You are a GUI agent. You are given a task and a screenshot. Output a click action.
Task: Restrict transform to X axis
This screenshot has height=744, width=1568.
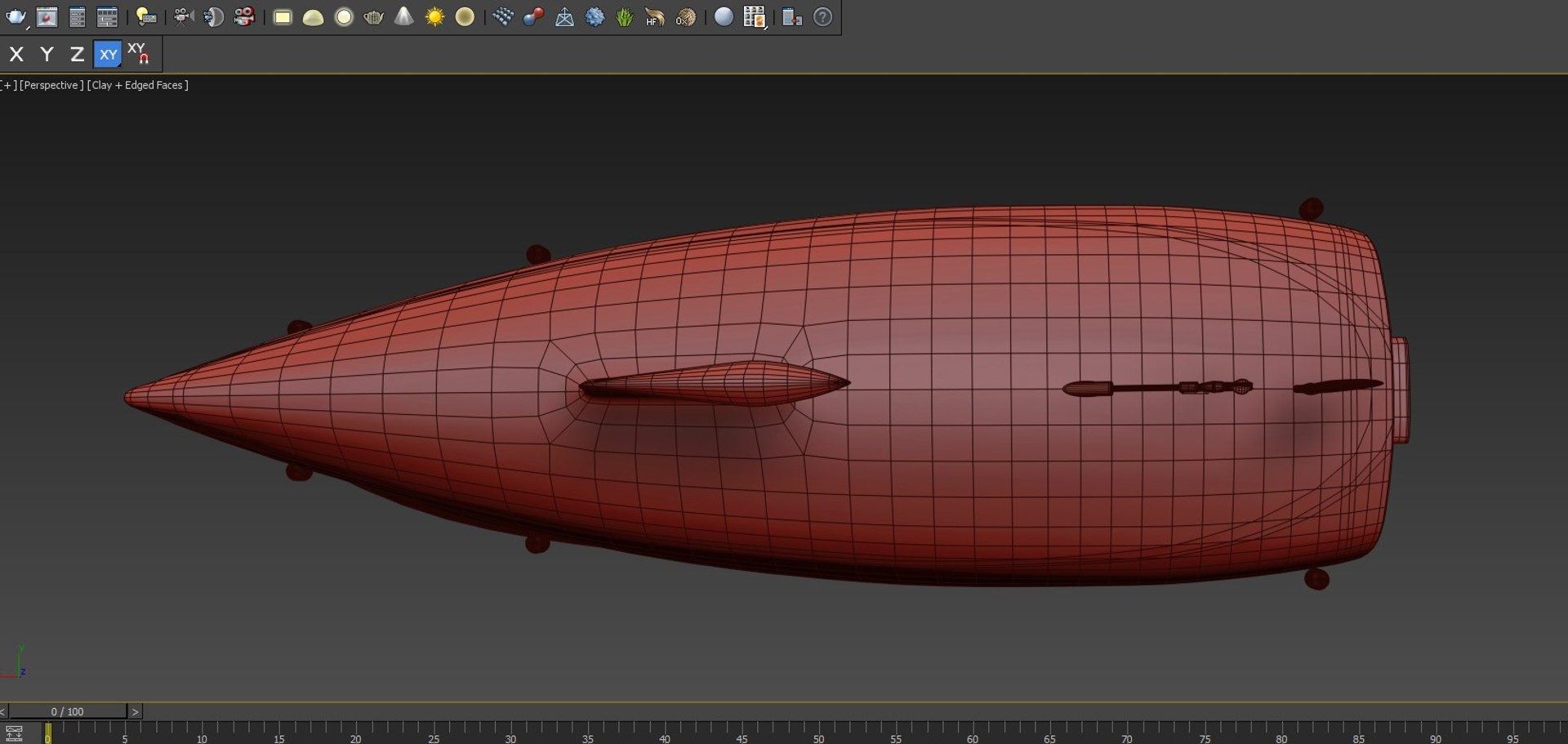tap(16, 55)
